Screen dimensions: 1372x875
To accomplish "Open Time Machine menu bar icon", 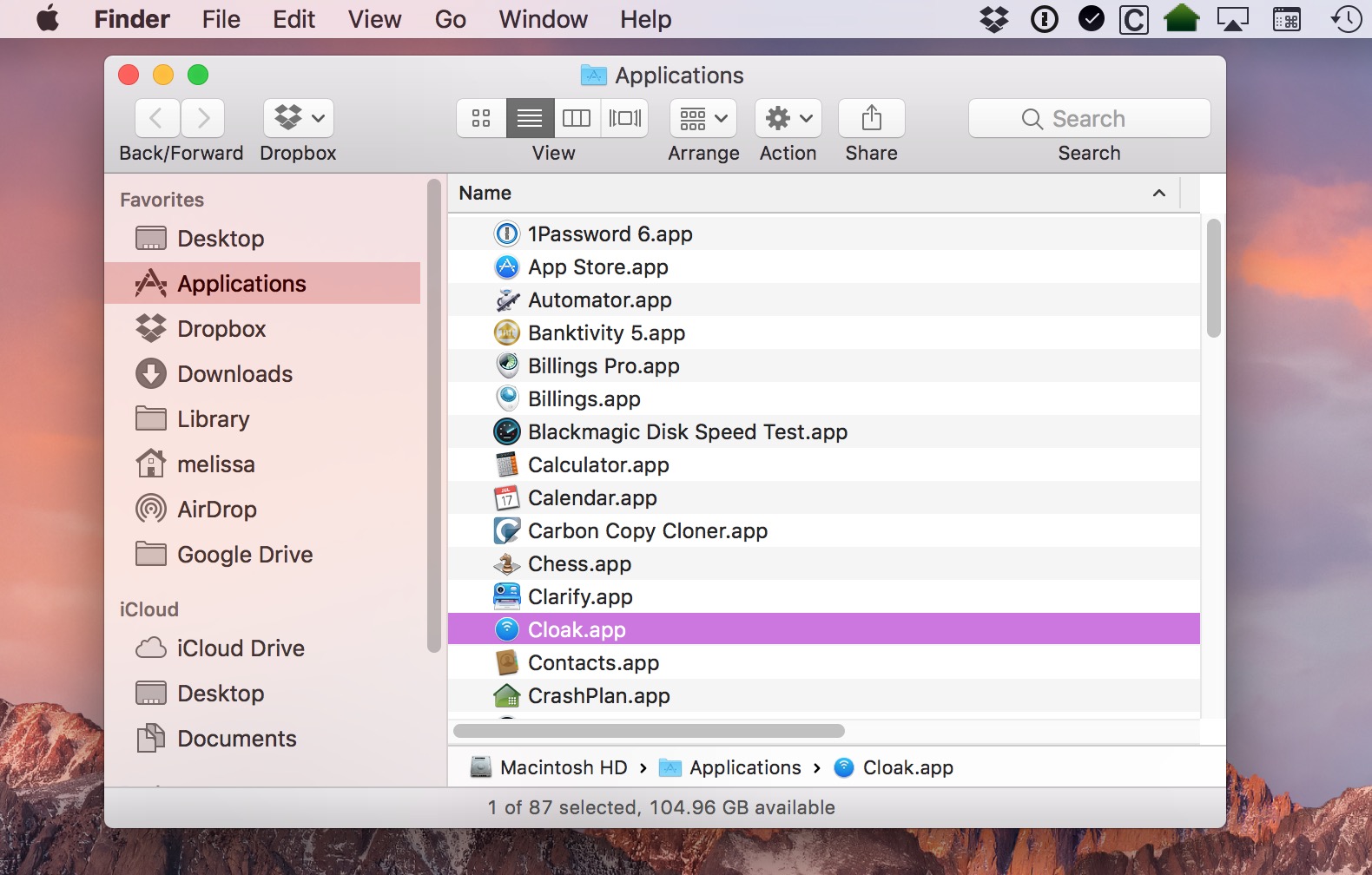I will point(1347,18).
